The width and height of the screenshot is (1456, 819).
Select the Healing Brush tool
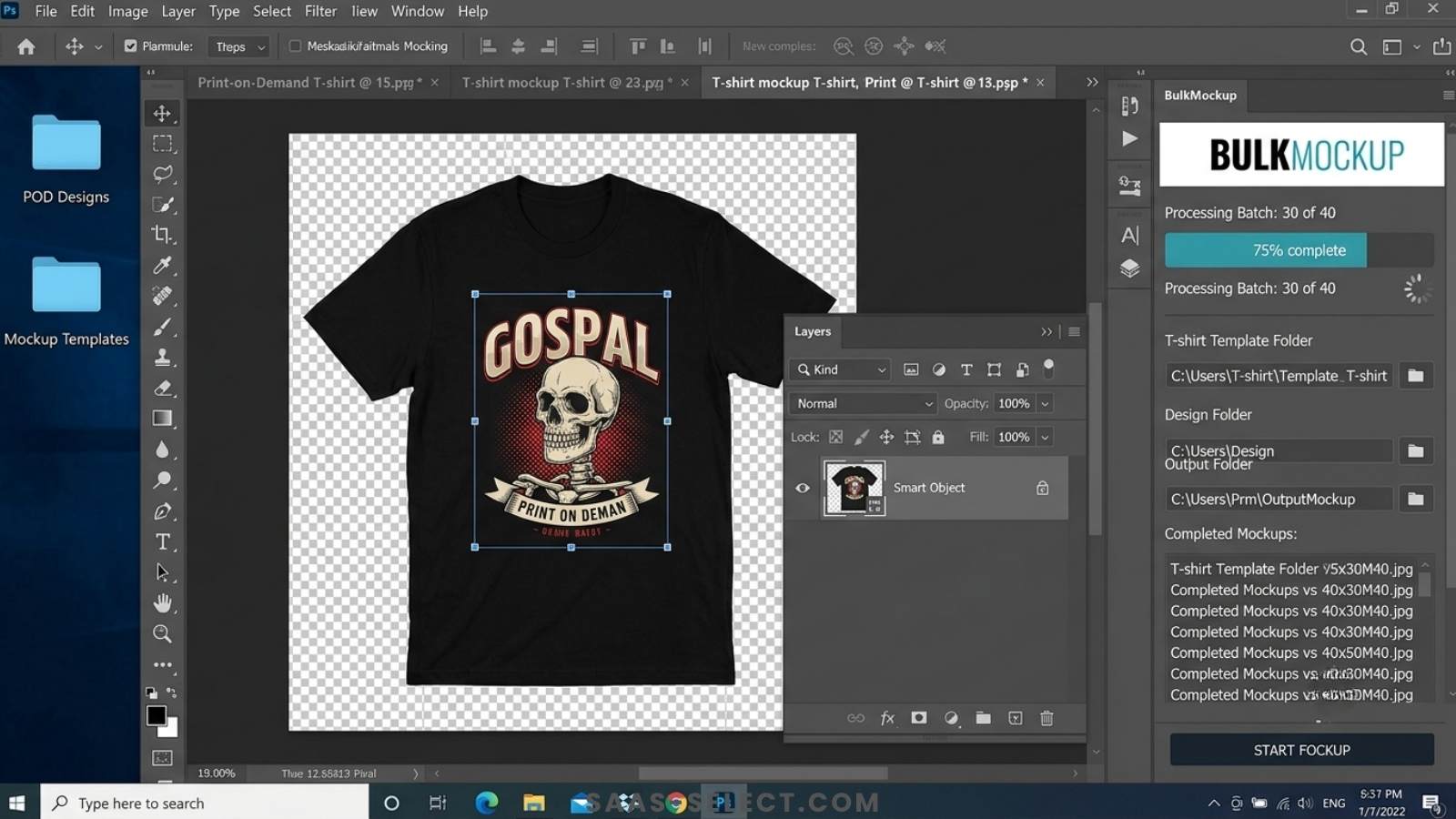click(x=162, y=296)
